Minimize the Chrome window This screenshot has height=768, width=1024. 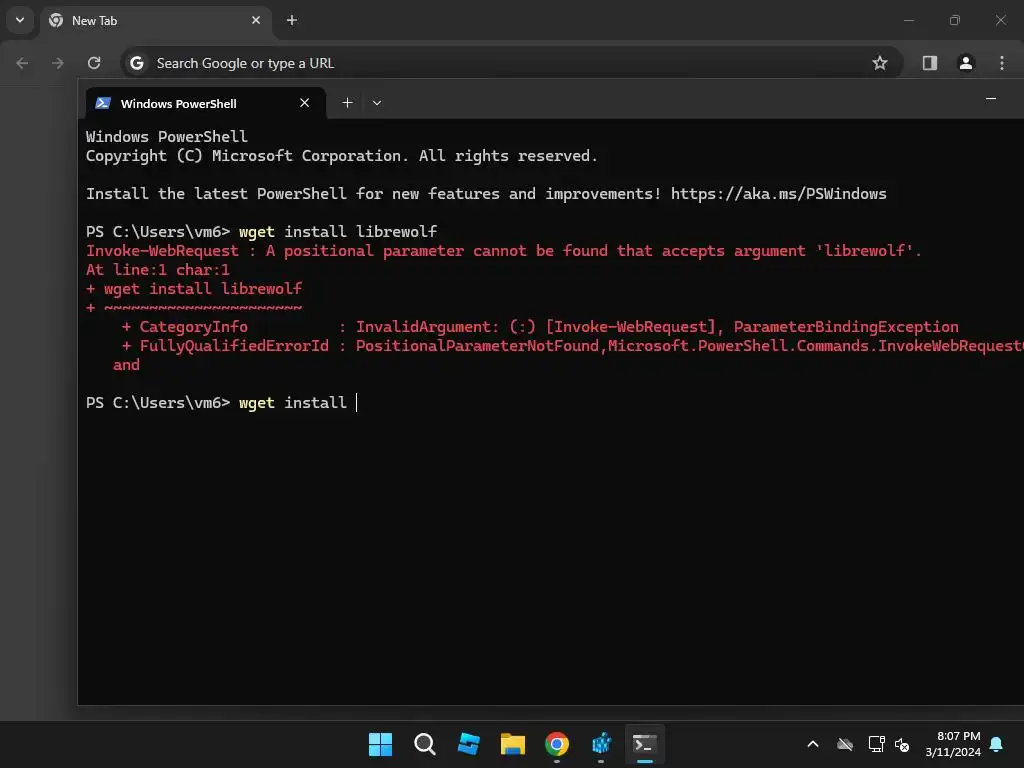click(x=908, y=20)
